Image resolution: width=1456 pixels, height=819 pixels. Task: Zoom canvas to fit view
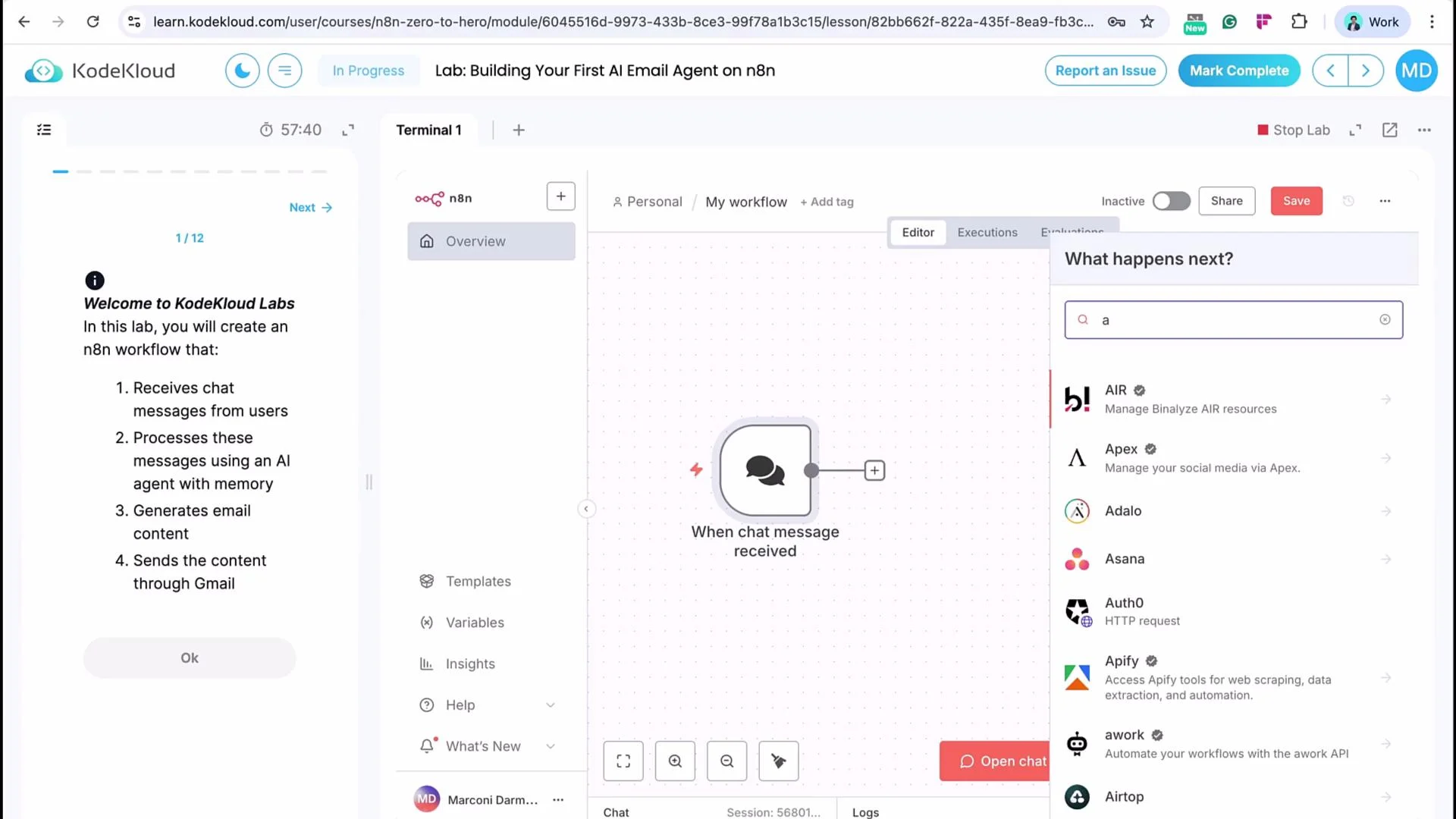(623, 761)
